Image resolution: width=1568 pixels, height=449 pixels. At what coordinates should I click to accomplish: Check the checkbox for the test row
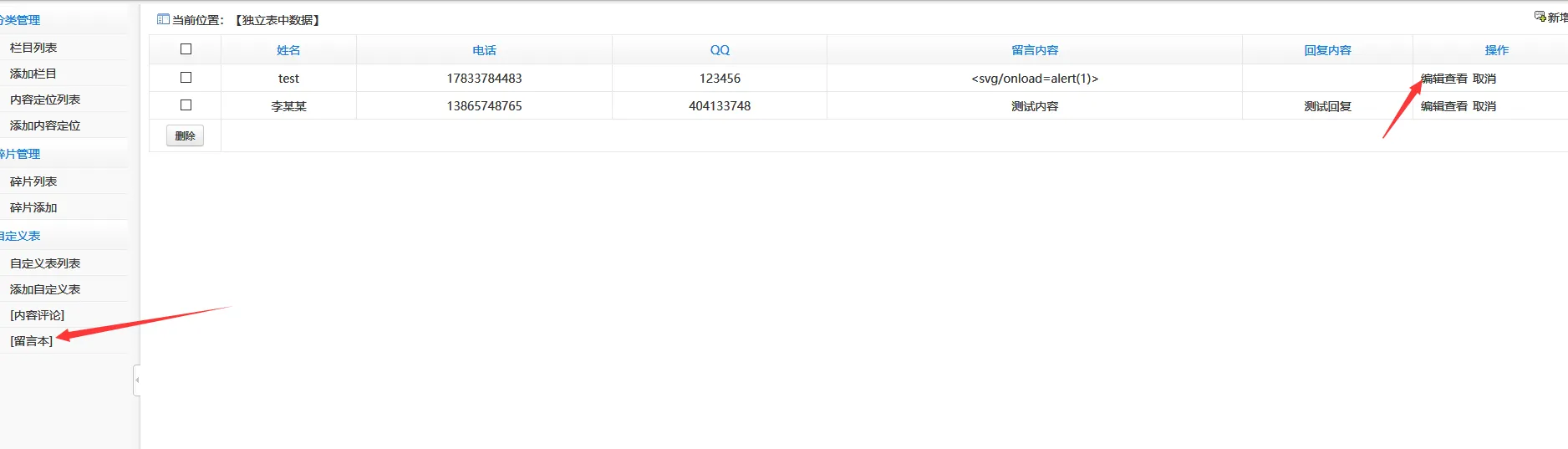186,78
